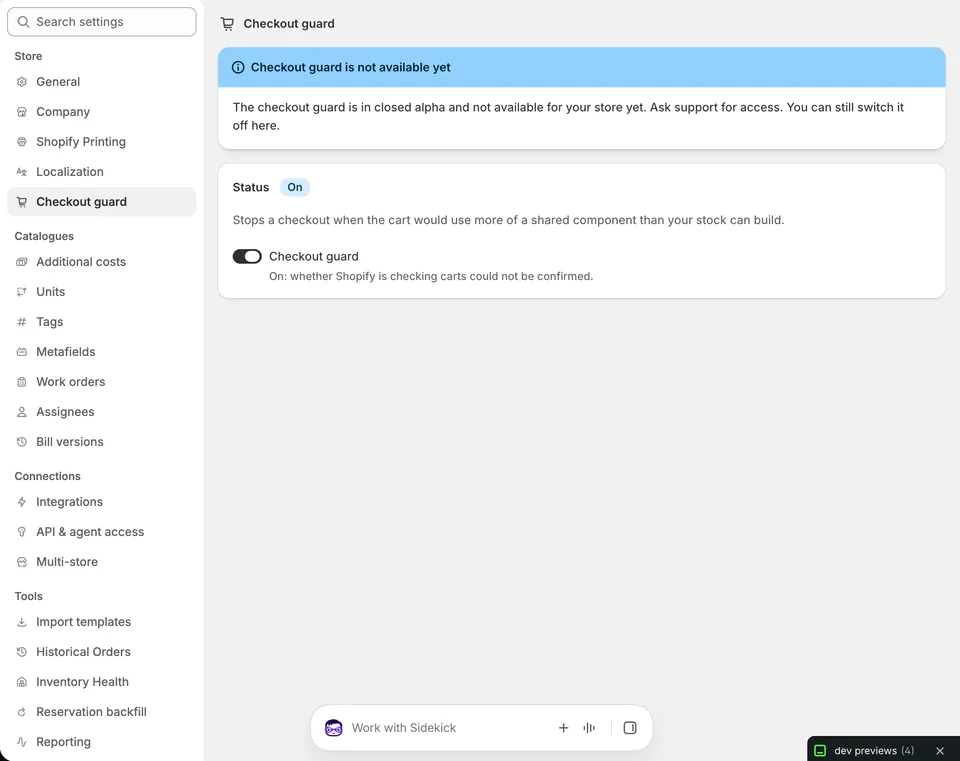
Task: Click the Localization language icon
Action: (22, 171)
